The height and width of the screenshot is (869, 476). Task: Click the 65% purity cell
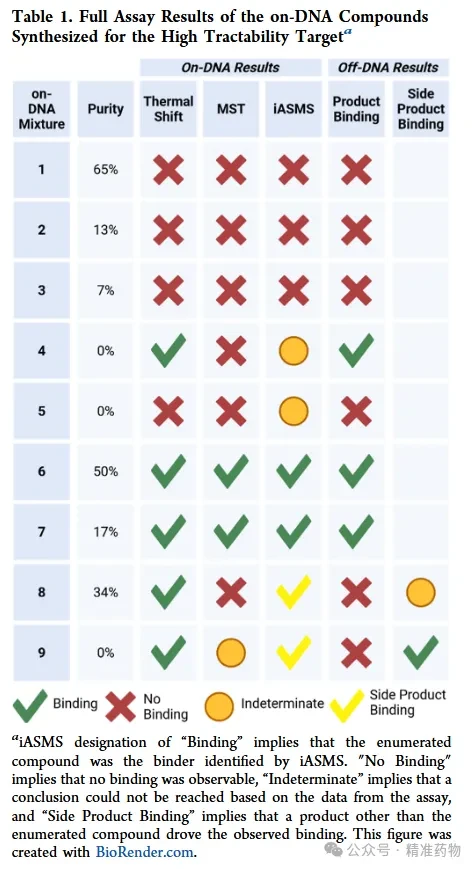[105, 170]
